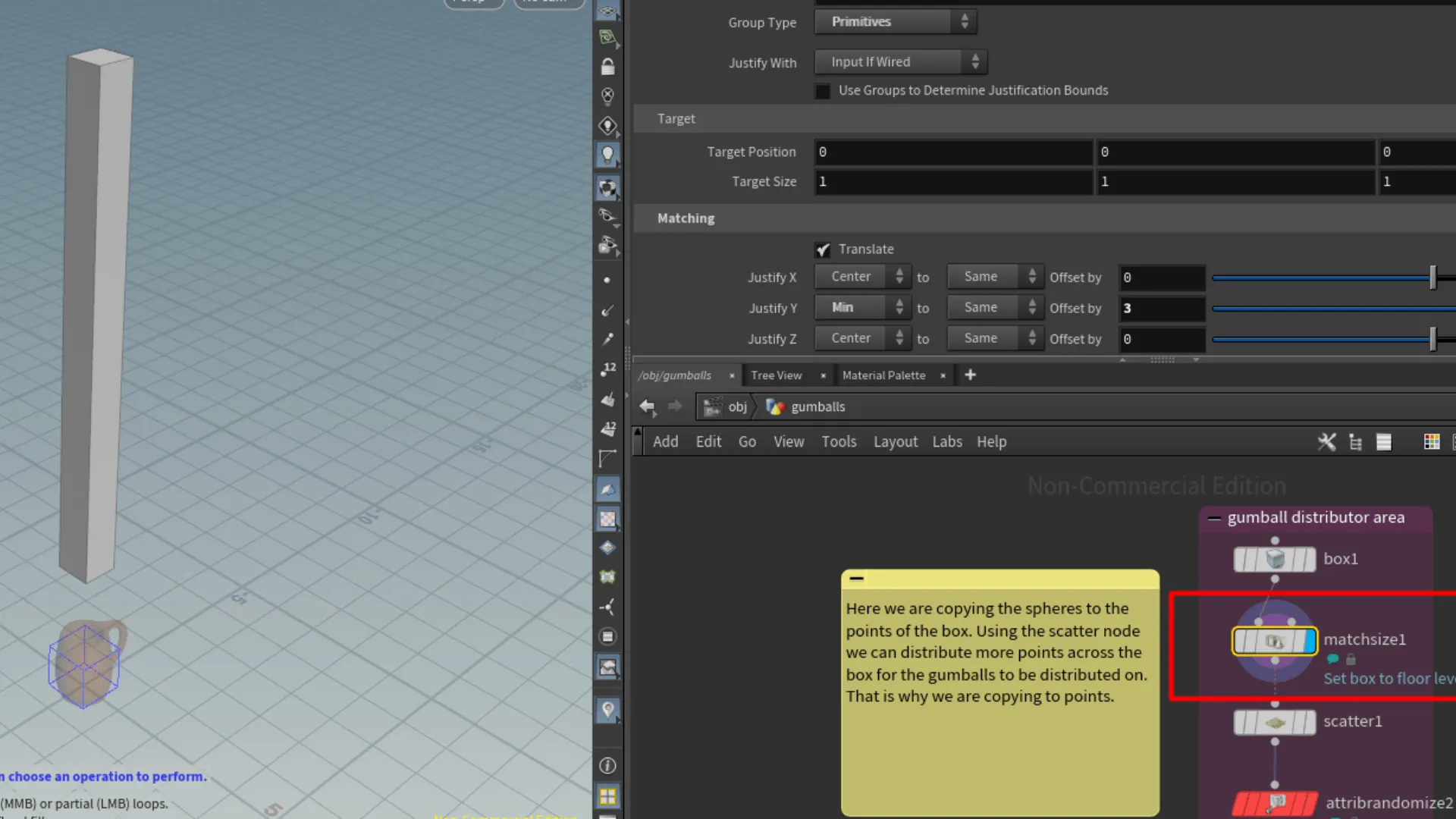
Task: Open the Tools menu in the network editor
Action: [x=839, y=441]
